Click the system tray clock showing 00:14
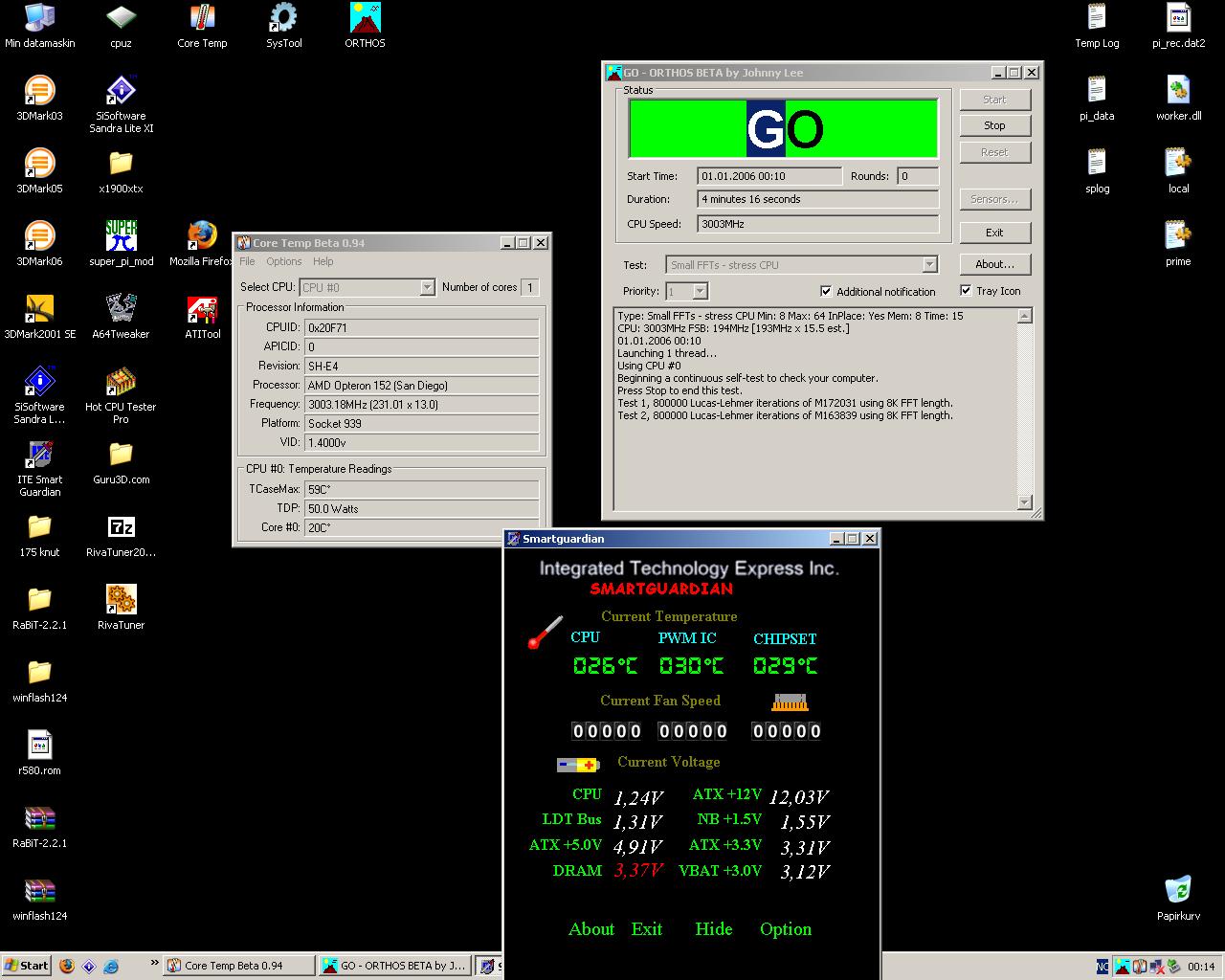This screenshot has height=980, width=1225. tap(1201, 967)
